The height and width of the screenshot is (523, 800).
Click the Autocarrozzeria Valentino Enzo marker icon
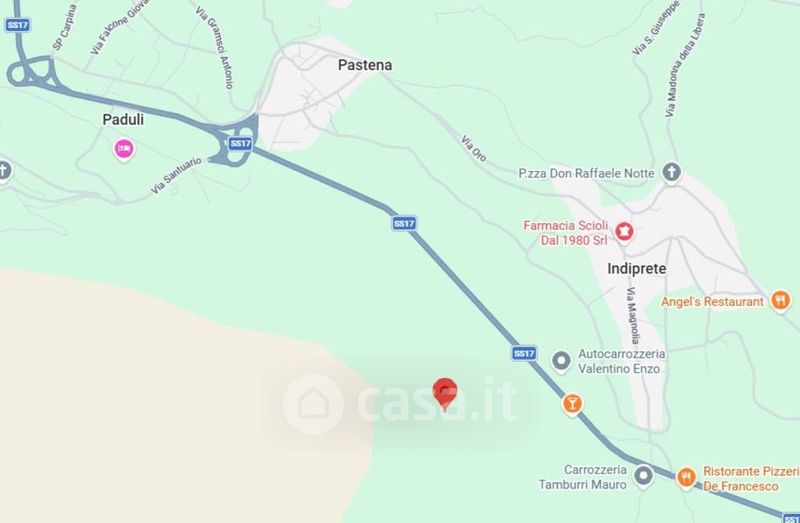pyautogui.click(x=561, y=361)
